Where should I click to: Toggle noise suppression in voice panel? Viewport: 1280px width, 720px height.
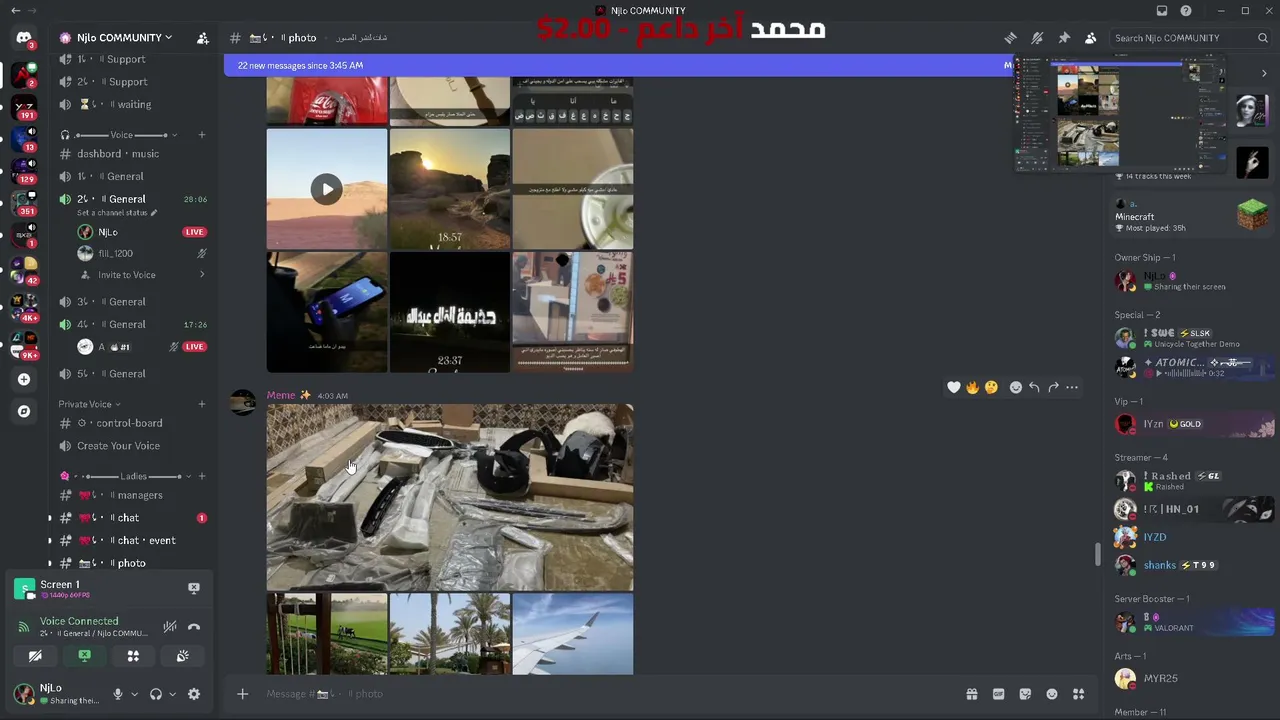pyautogui.click(x=170, y=627)
